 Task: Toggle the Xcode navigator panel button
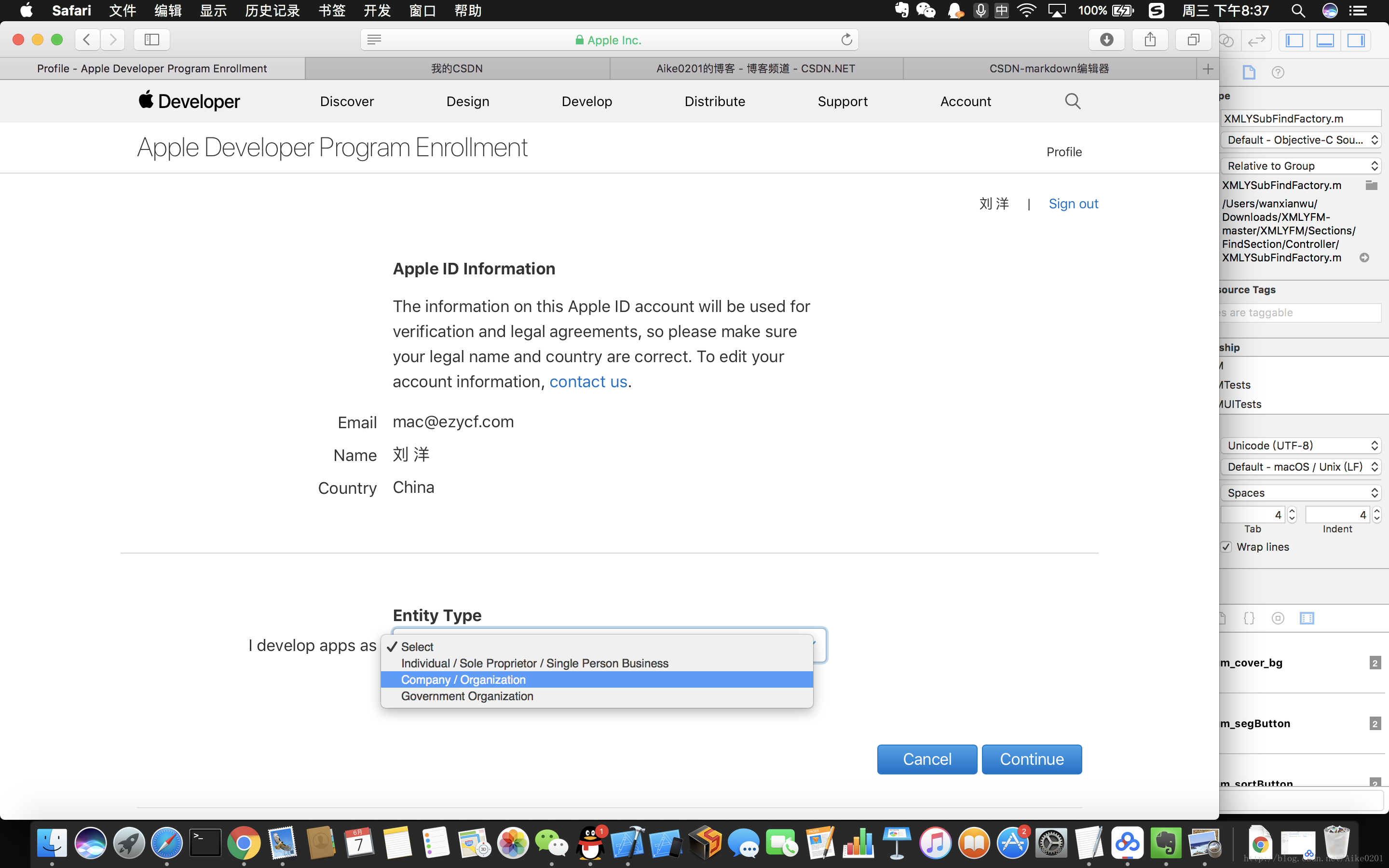click(x=1294, y=40)
